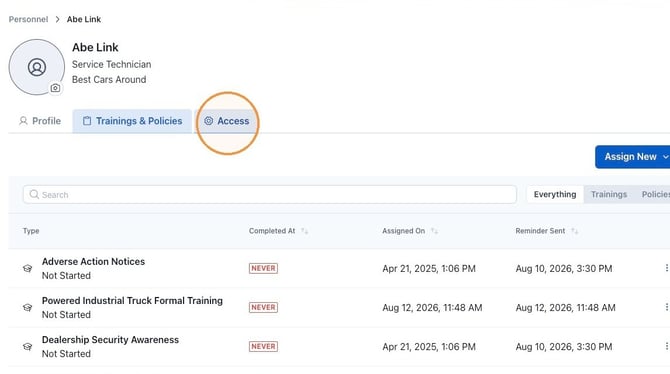Sort by Reminder Sent column arrows

coord(574,231)
